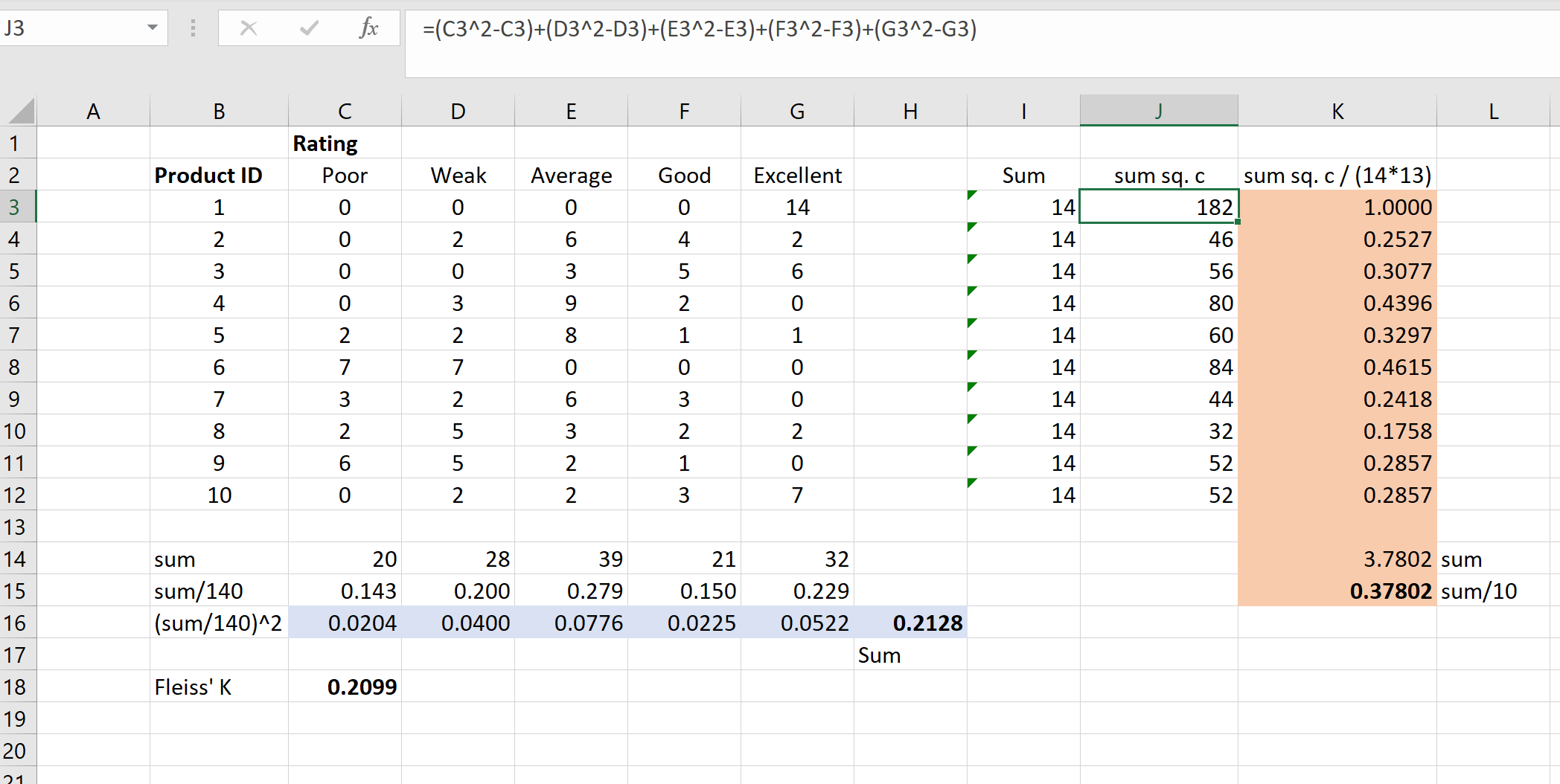Select column J by its header
Screen dimensions: 1560x784
pos(1158,110)
